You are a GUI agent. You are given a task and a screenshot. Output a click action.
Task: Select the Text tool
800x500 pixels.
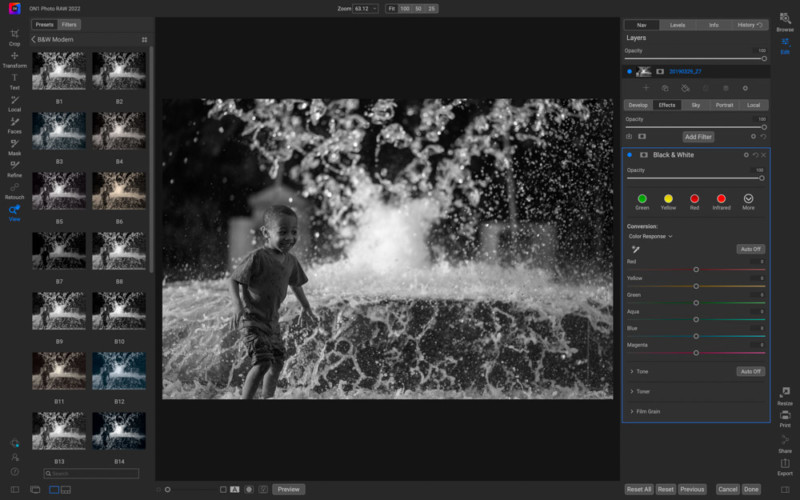(14, 82)
